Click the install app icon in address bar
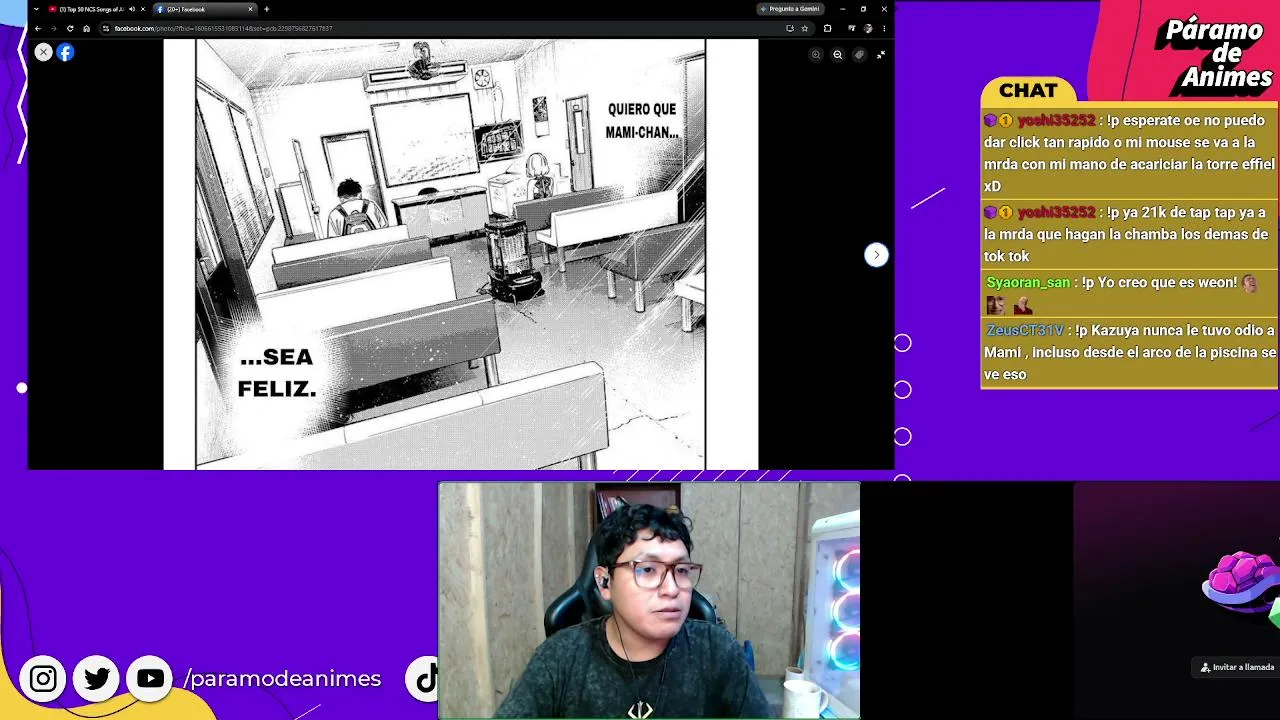 [790, 28]
